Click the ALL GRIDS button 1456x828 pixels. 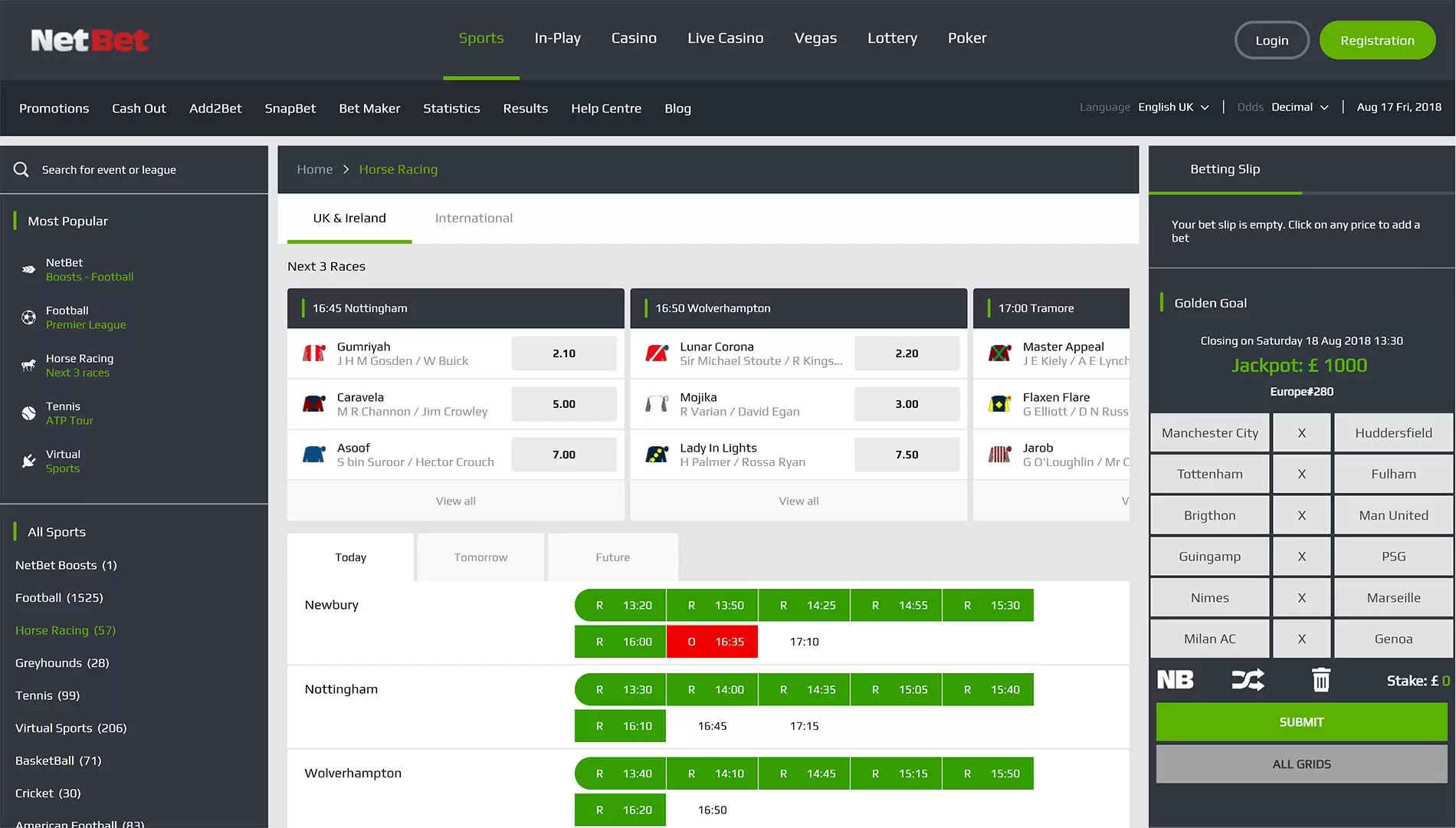tap(1301, 764)
